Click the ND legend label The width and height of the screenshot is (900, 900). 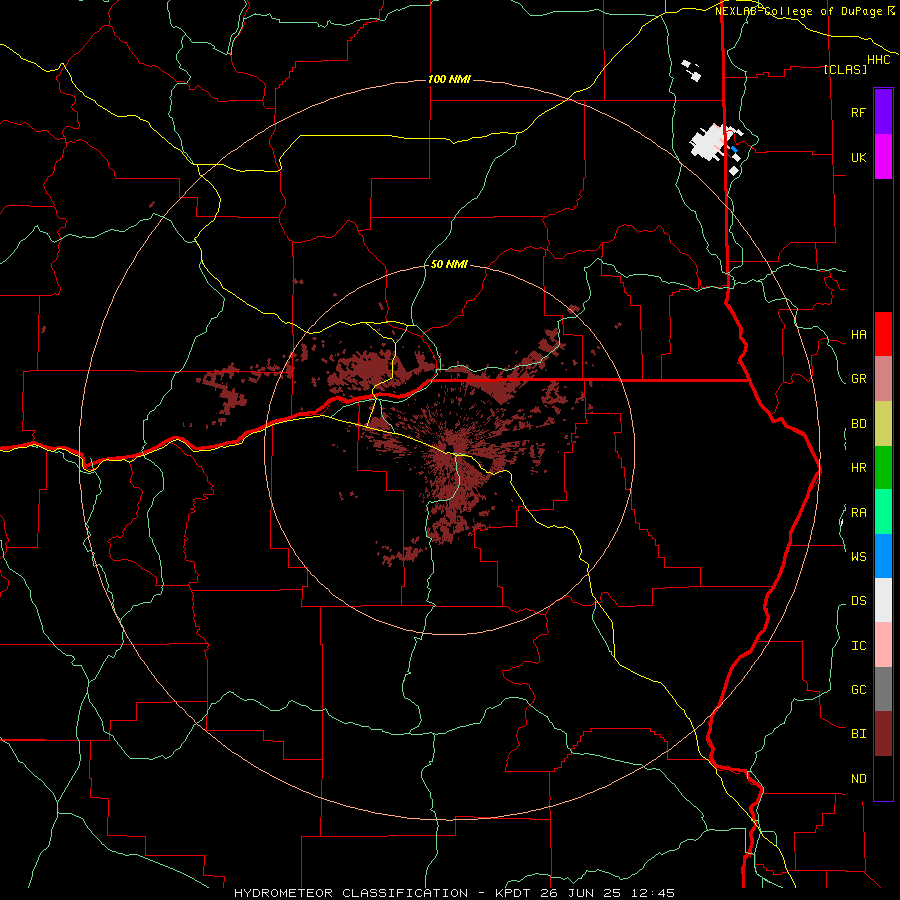(x=858, y=779)
